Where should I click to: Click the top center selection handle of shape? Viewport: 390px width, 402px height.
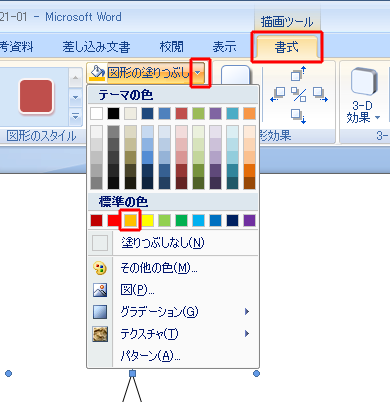point(132,373)
